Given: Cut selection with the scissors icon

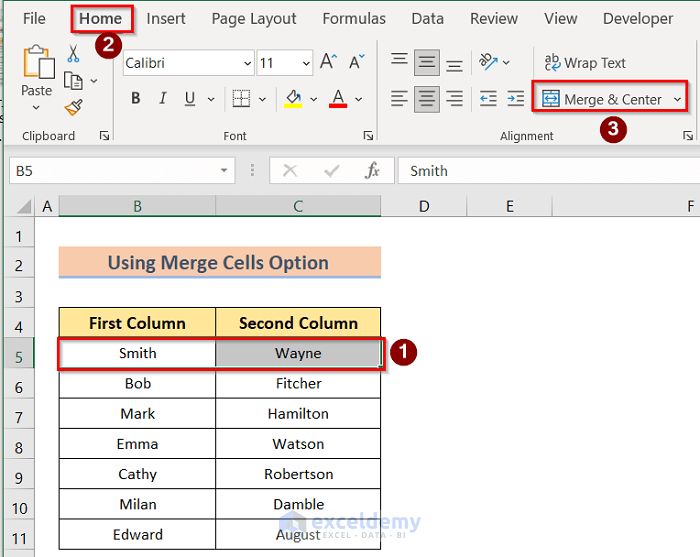Looking at the screenshot, I should [73, 54].
